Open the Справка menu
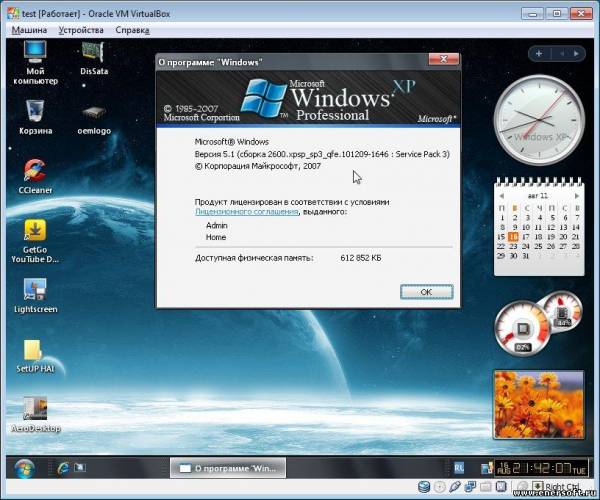The image size is (600, 500). (132, 30)
